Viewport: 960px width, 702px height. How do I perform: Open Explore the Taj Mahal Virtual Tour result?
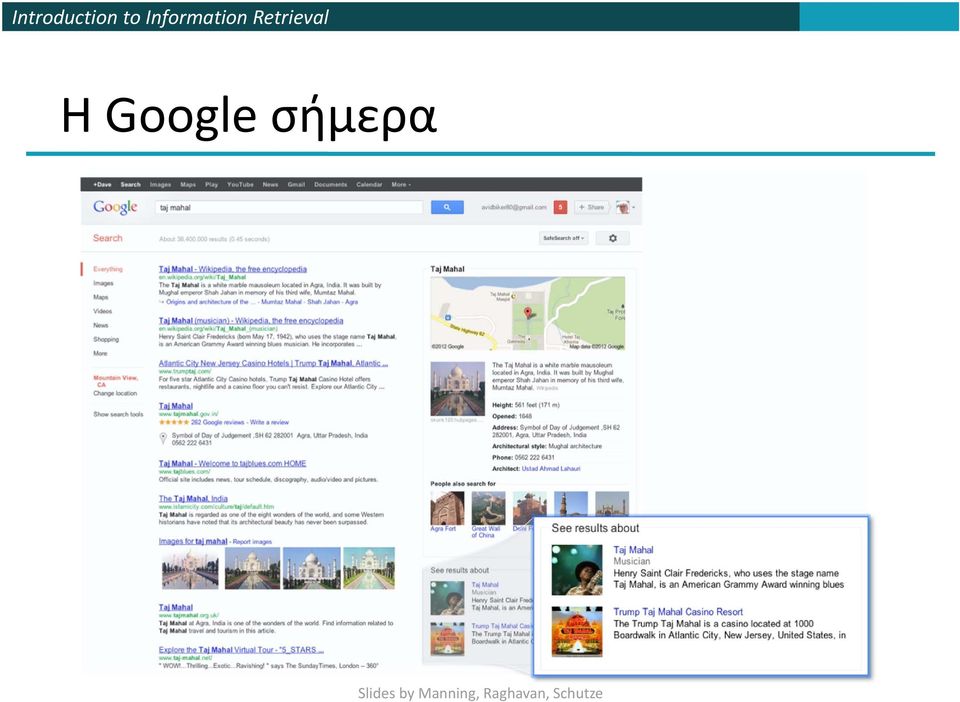tap(241, 650)
